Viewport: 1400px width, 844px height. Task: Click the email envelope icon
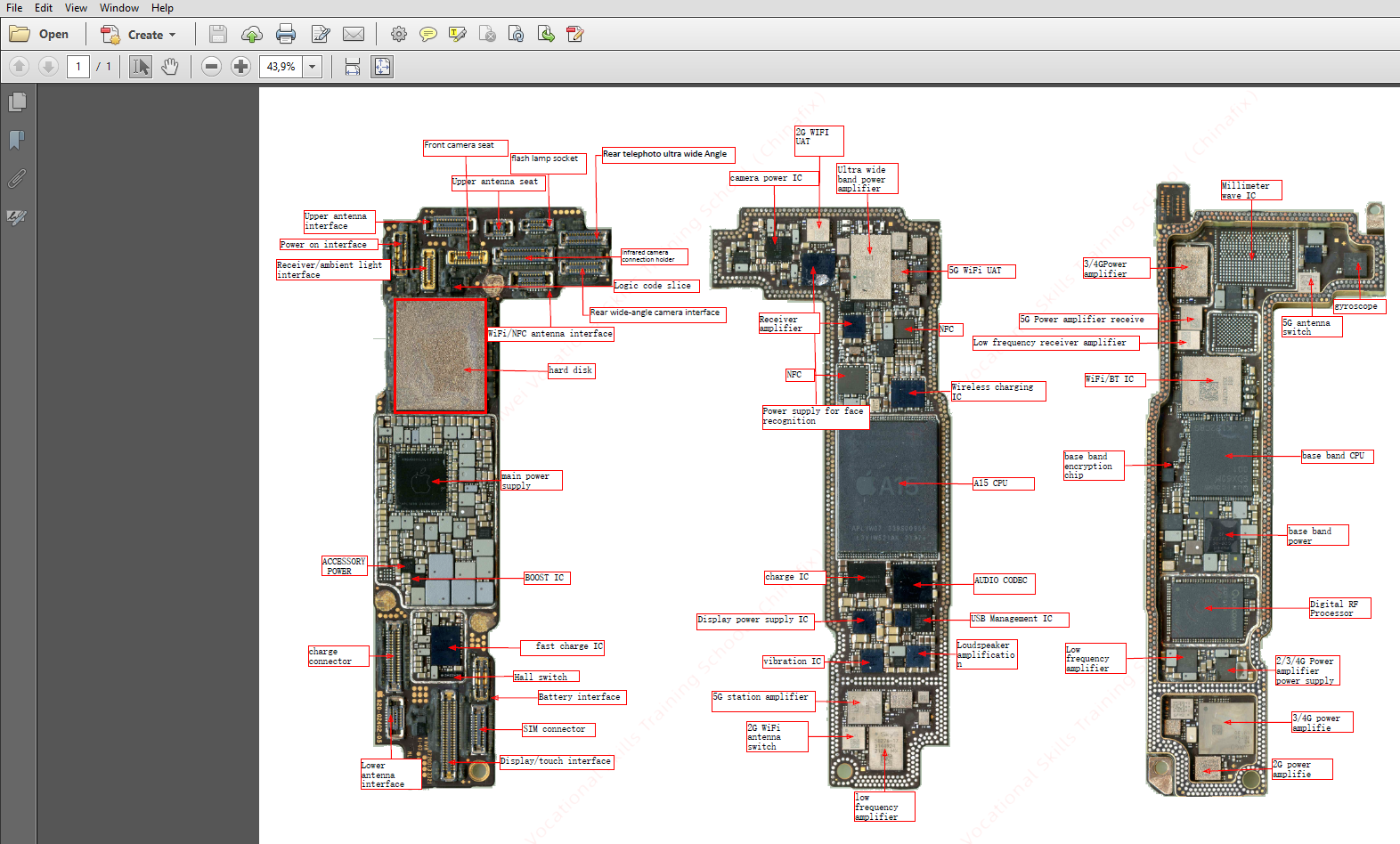[354, 35]
